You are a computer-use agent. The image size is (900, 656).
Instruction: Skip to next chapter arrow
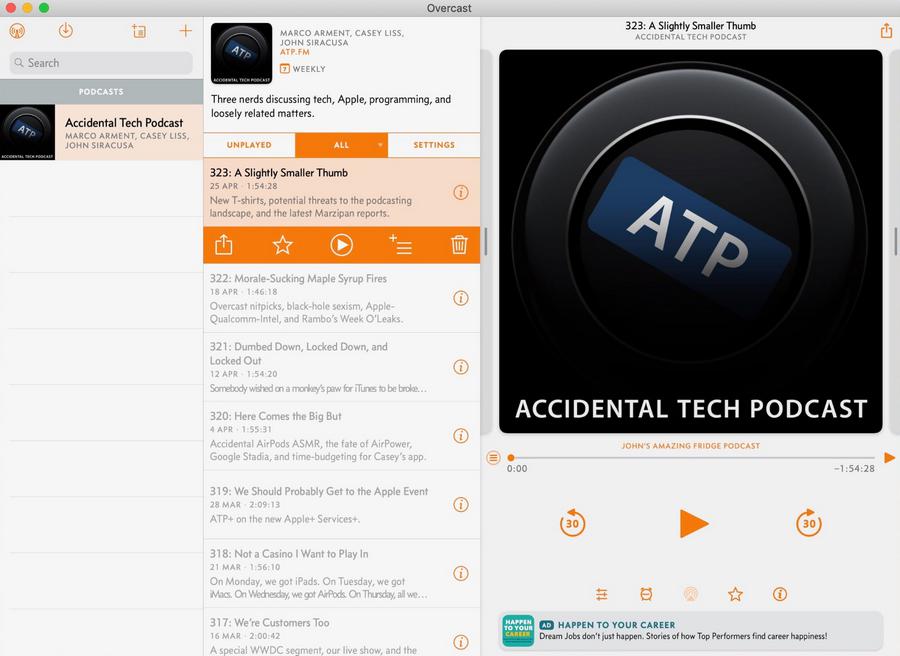click(x=889, y=457)
